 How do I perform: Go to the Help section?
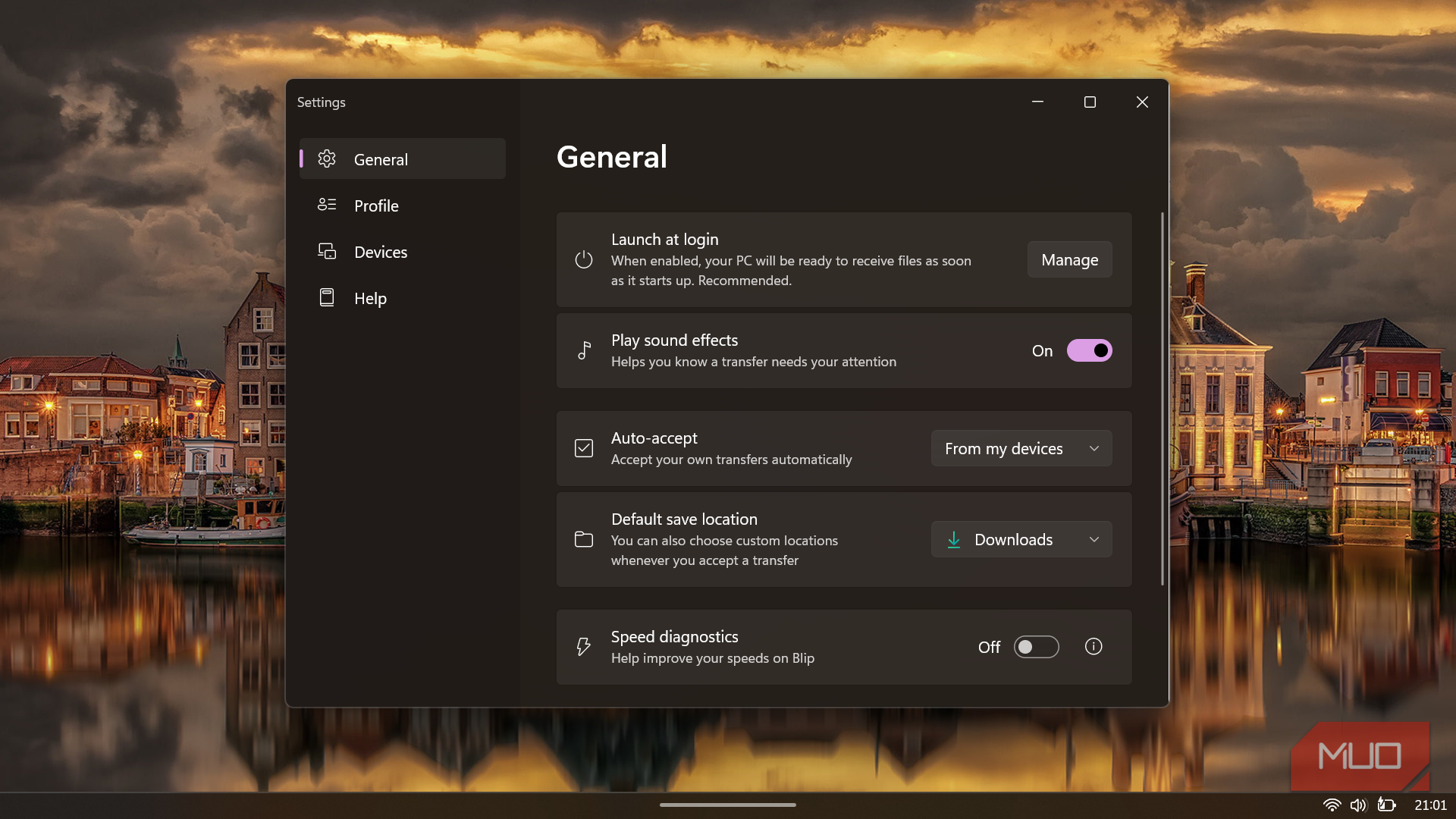coord(403,298)
